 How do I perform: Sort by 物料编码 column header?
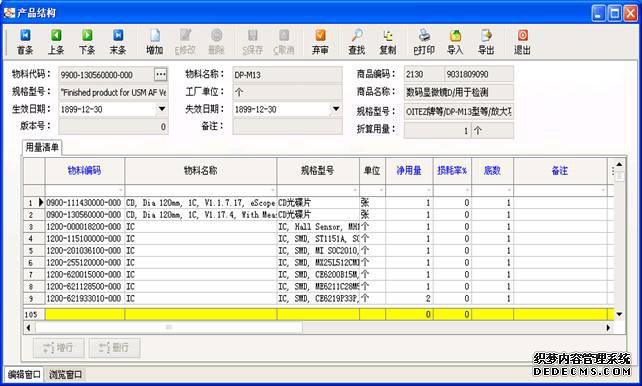coord(84,170)
